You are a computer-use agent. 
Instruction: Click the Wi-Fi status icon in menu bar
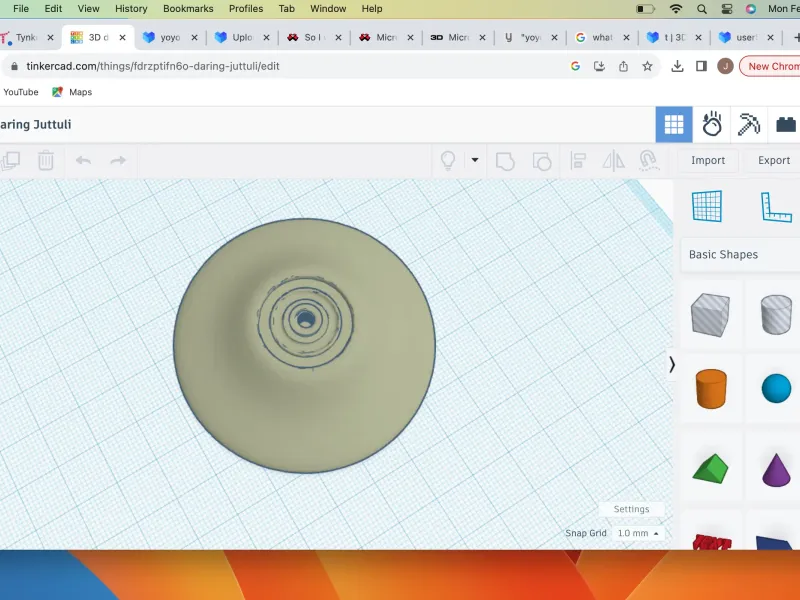676,9
